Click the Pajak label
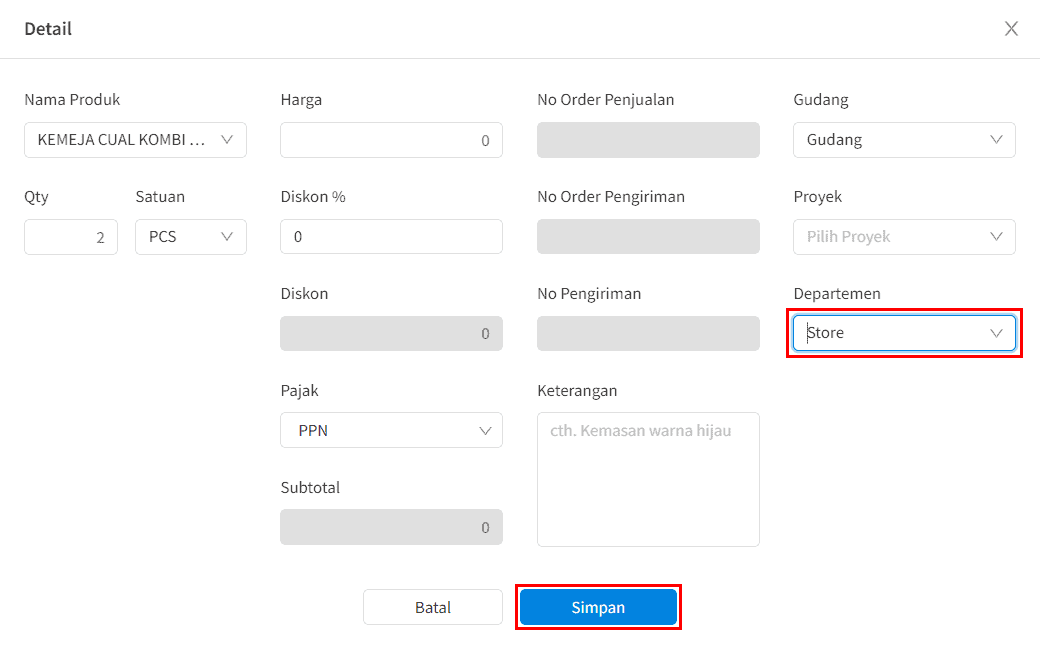The width and height of the screenshot is (1040, 650). click(299, 391)
